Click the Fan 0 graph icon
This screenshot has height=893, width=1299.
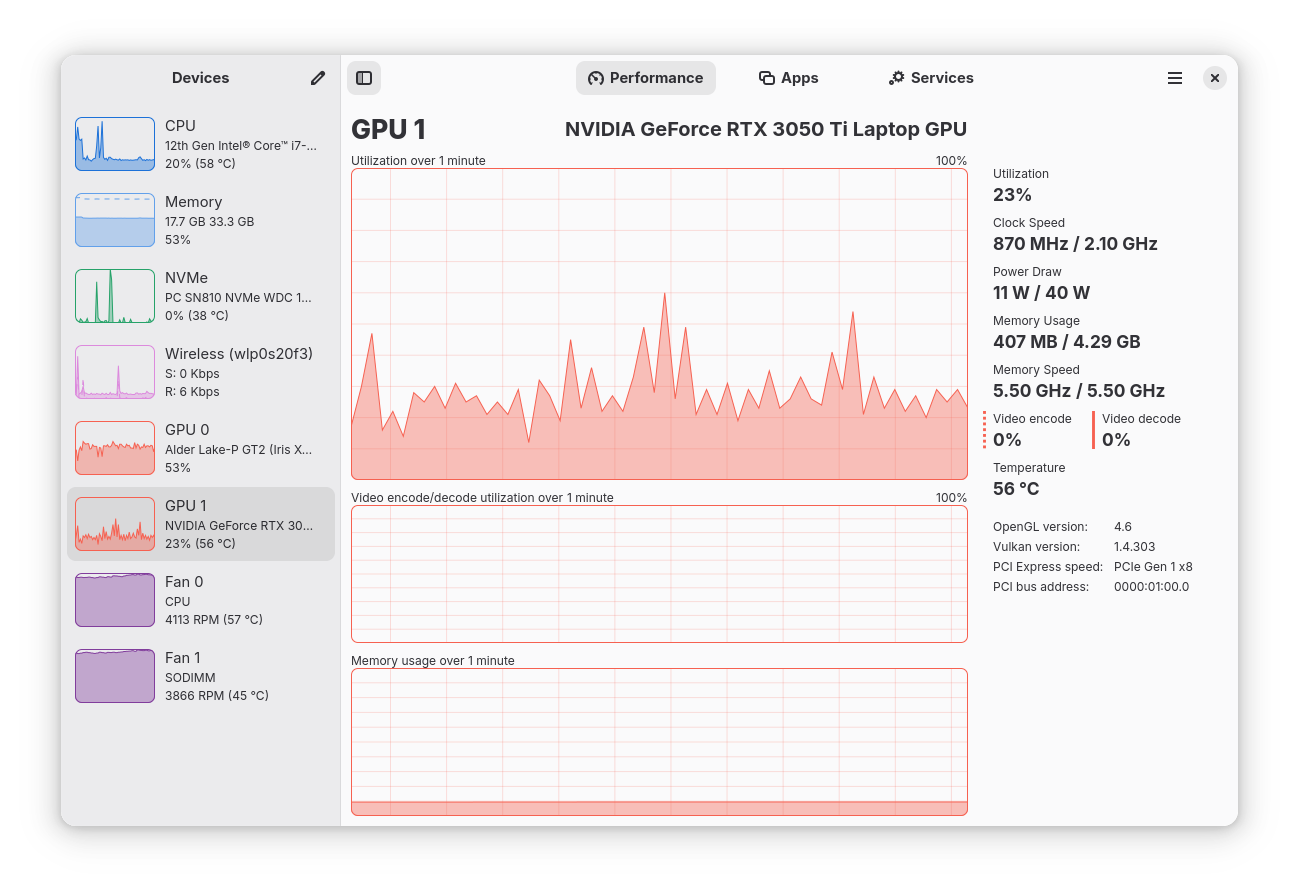click(x=114, y=599)
